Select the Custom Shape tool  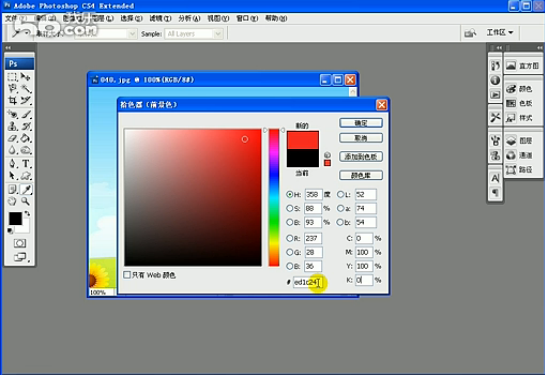(x=25, y=175)
